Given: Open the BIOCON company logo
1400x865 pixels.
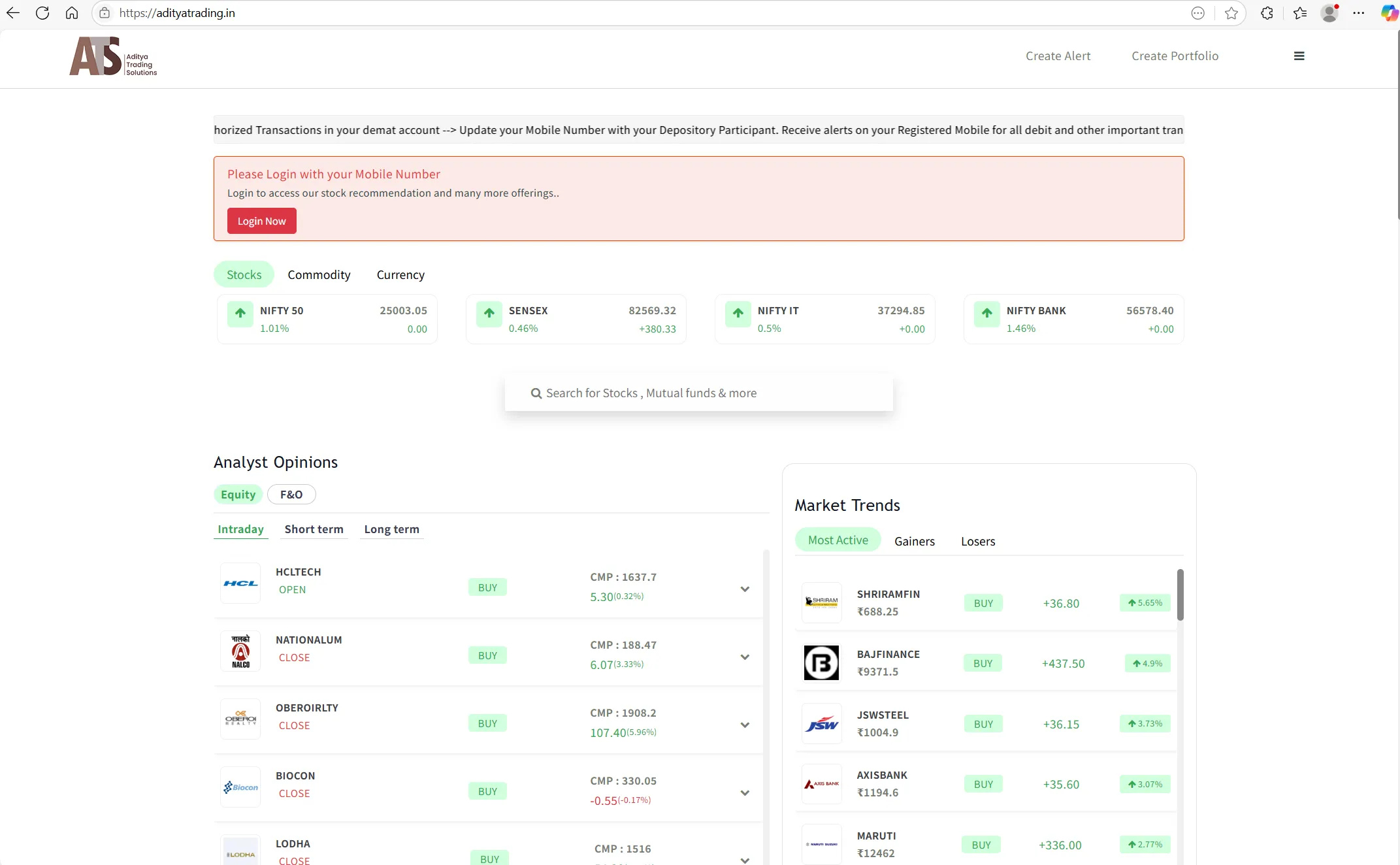Looking at the screenshot, I should click(240, 787).
